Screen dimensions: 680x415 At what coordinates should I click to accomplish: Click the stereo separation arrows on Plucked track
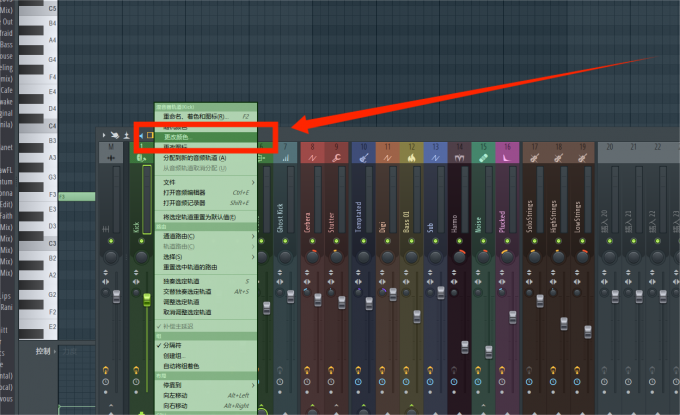pos(502,281)
